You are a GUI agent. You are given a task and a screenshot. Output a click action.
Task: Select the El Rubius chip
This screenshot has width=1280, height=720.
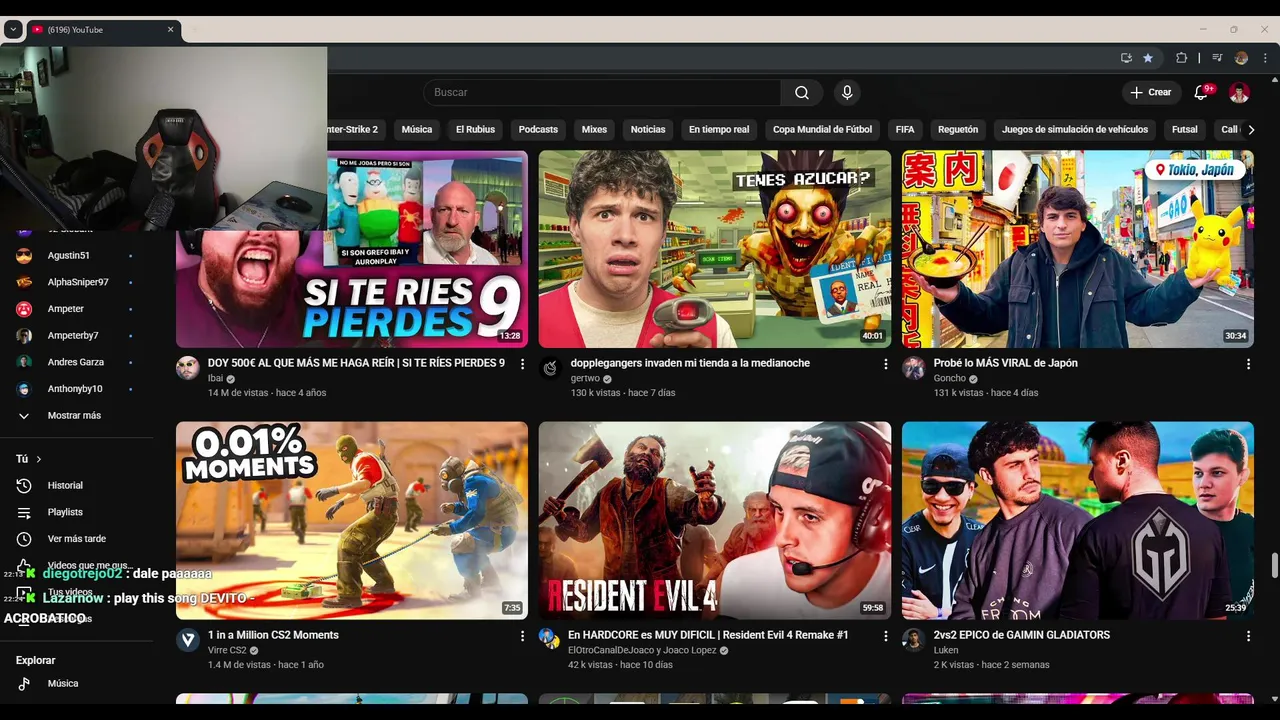point(475,129)
